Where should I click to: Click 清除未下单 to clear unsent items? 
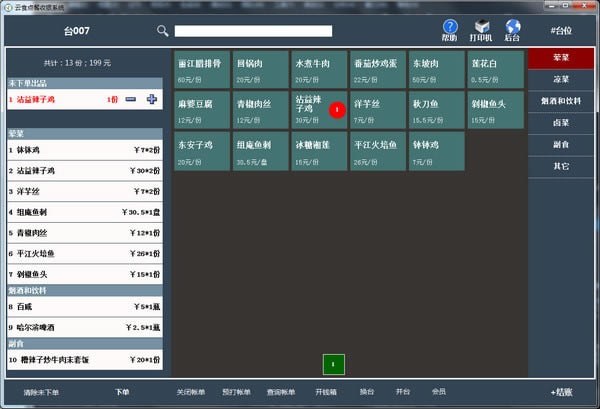click(x=42, y=392)
